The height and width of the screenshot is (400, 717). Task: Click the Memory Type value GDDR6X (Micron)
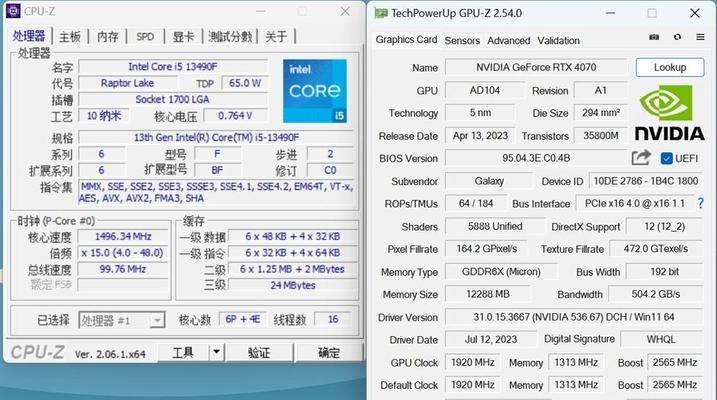[x=501, y=272]
